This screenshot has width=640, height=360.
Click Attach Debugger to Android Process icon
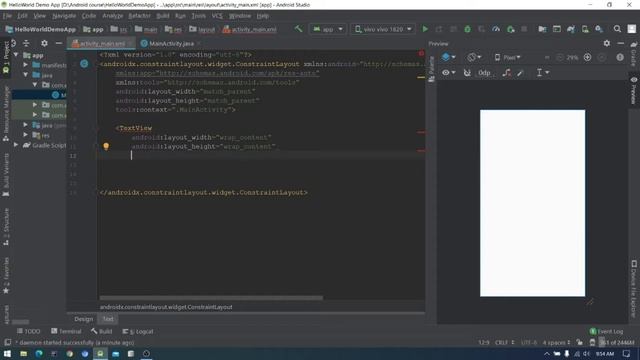coord(510,29)
